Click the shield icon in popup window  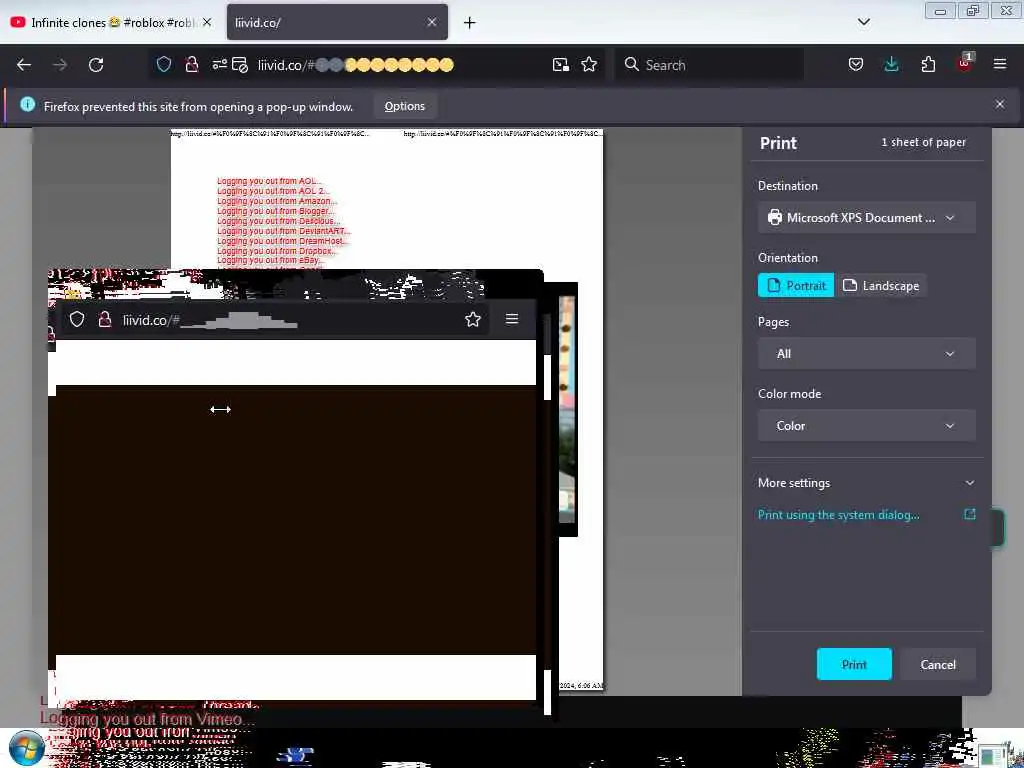77,319
